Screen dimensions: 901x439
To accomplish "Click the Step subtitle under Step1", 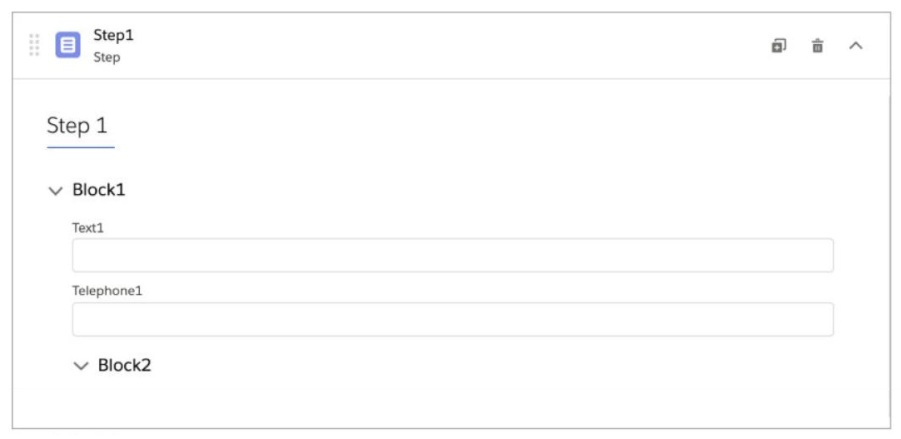I will 106,57.
